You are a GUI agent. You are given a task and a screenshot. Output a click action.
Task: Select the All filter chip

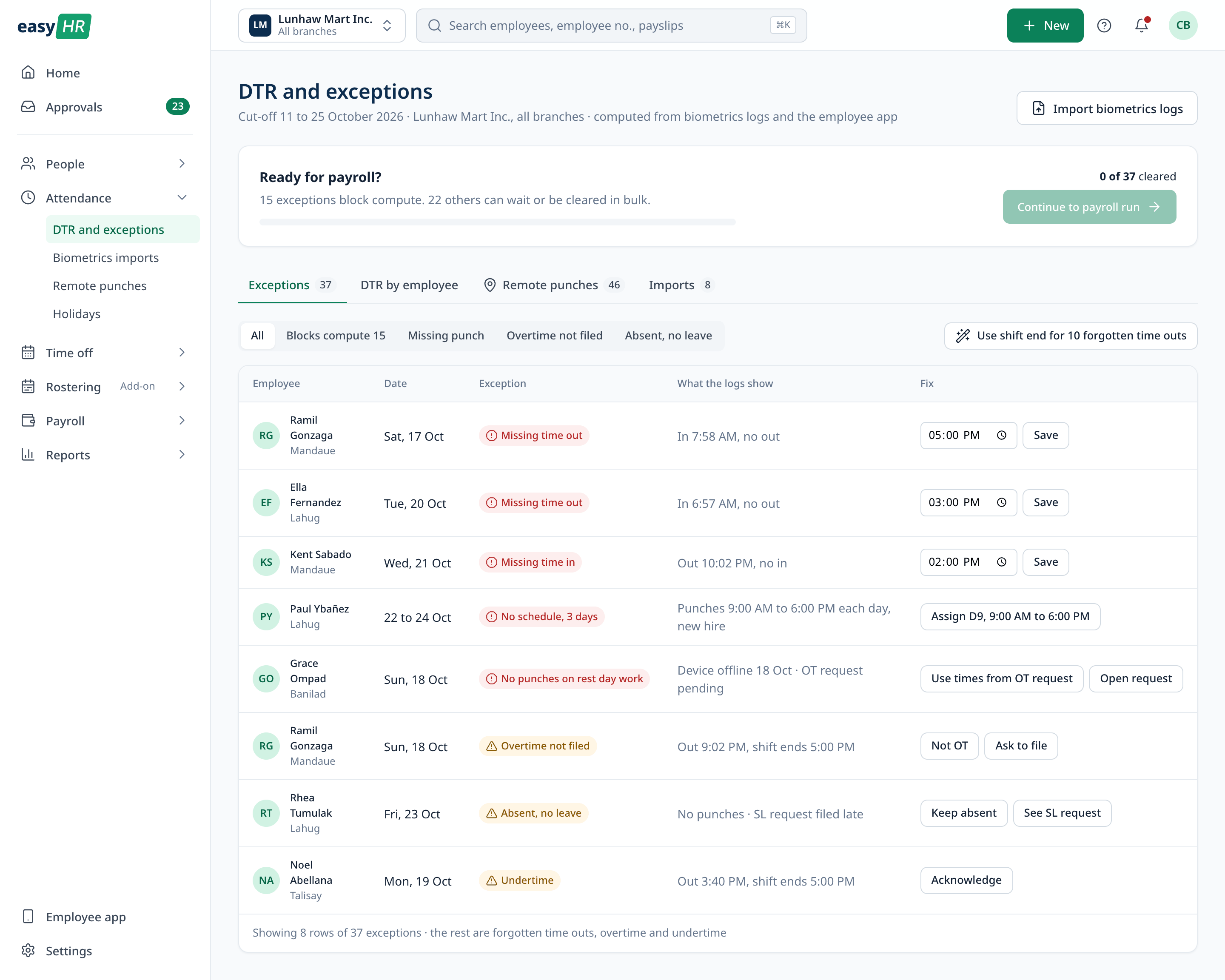point(257,335)
